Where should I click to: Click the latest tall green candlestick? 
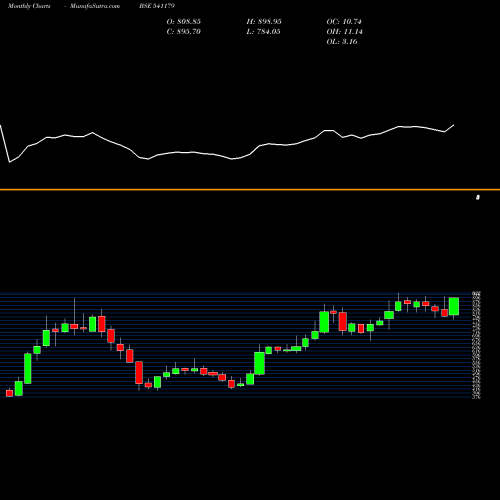pyautogui.click(x=454, y=306)
